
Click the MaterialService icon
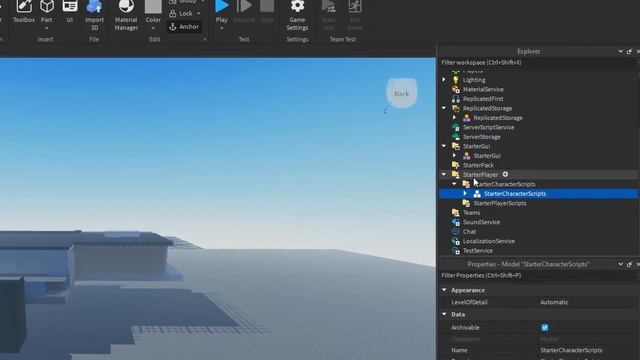pos(456,89)
